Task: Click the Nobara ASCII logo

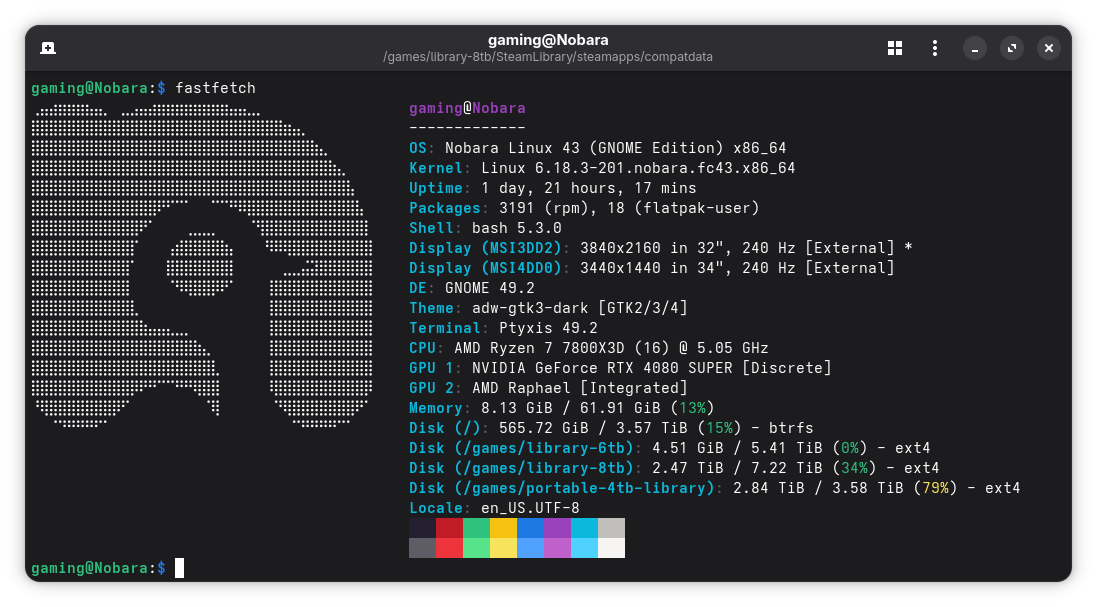Action: (x=202, y=266)
